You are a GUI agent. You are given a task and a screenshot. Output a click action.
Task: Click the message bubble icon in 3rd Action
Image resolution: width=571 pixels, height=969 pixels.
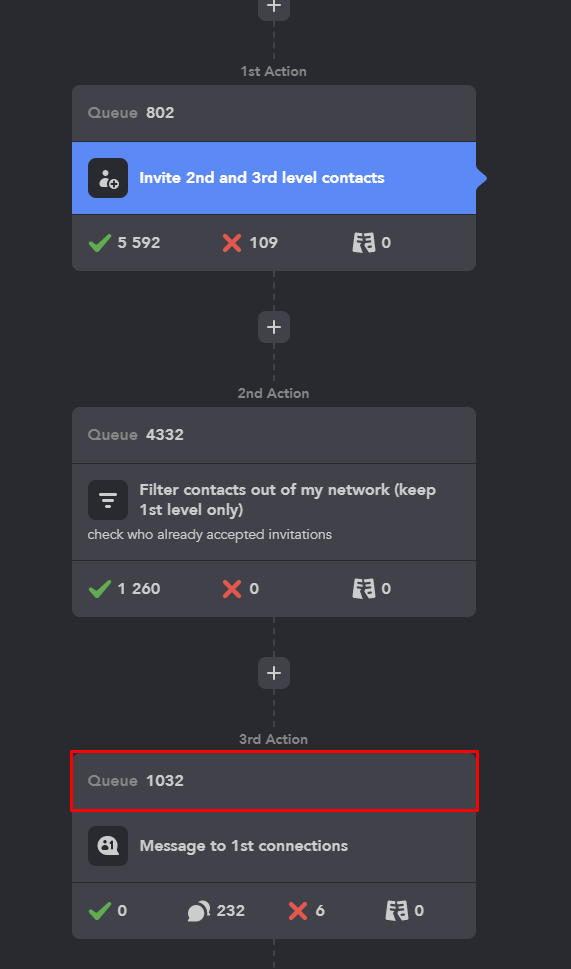(x=108, y=846)
